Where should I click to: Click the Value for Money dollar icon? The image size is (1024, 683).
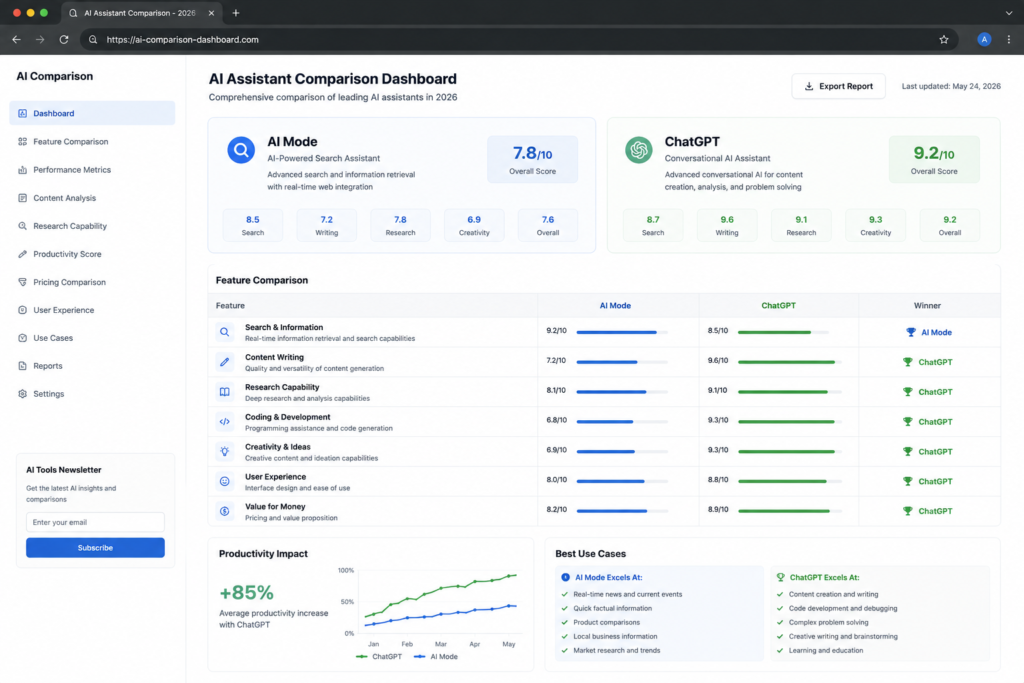[225, 511]
